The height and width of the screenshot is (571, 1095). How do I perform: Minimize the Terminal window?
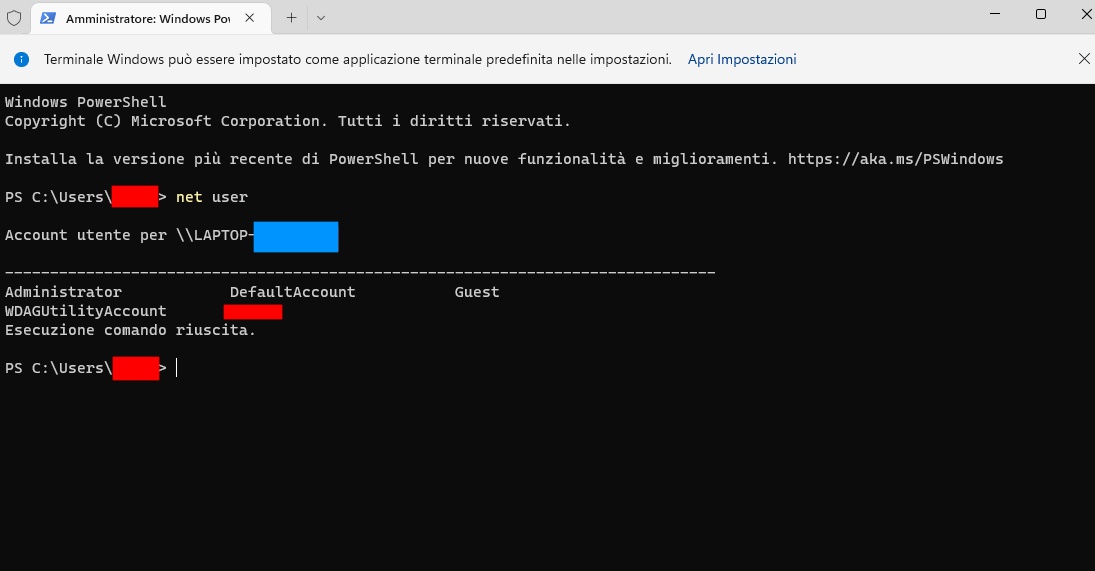[x=995, y=14]
